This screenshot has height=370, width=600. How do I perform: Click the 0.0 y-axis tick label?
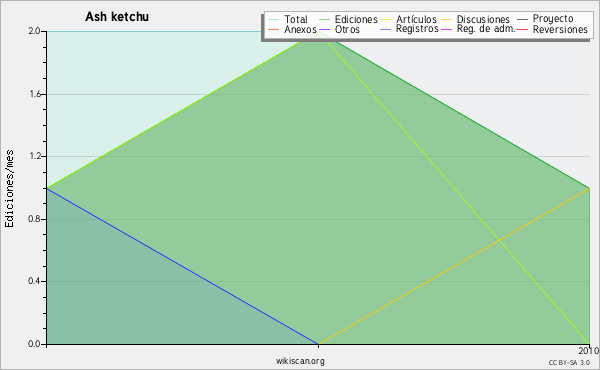[34, 344]
